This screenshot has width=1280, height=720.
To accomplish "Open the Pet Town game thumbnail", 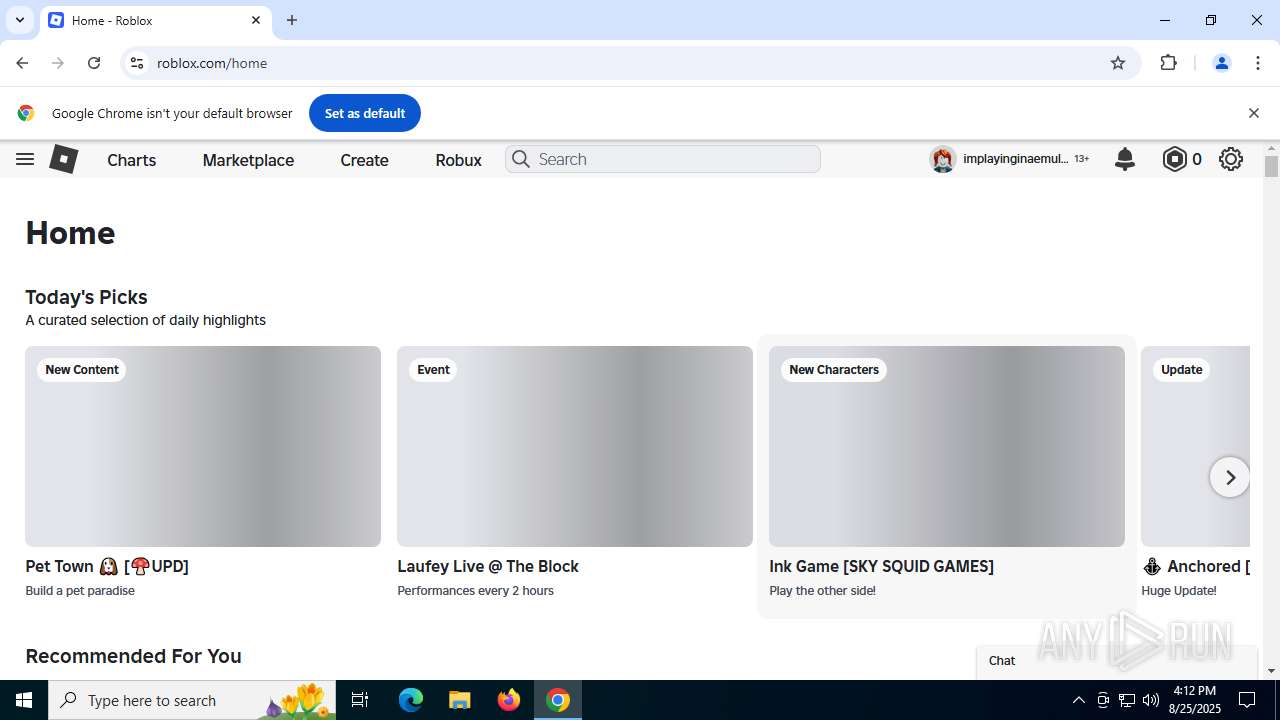I will pyautogui.click(x=203, y=446).
